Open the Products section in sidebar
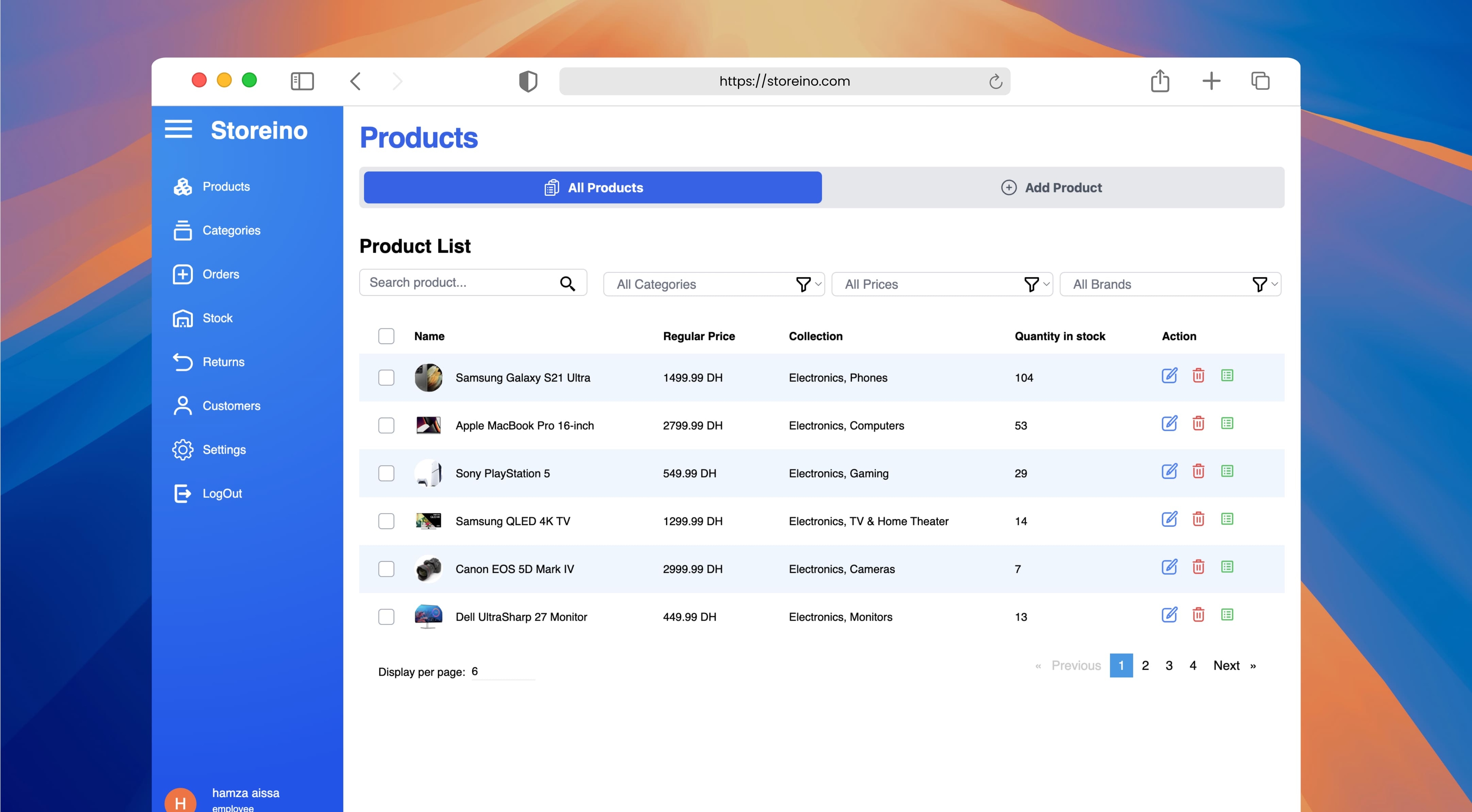 226,186
